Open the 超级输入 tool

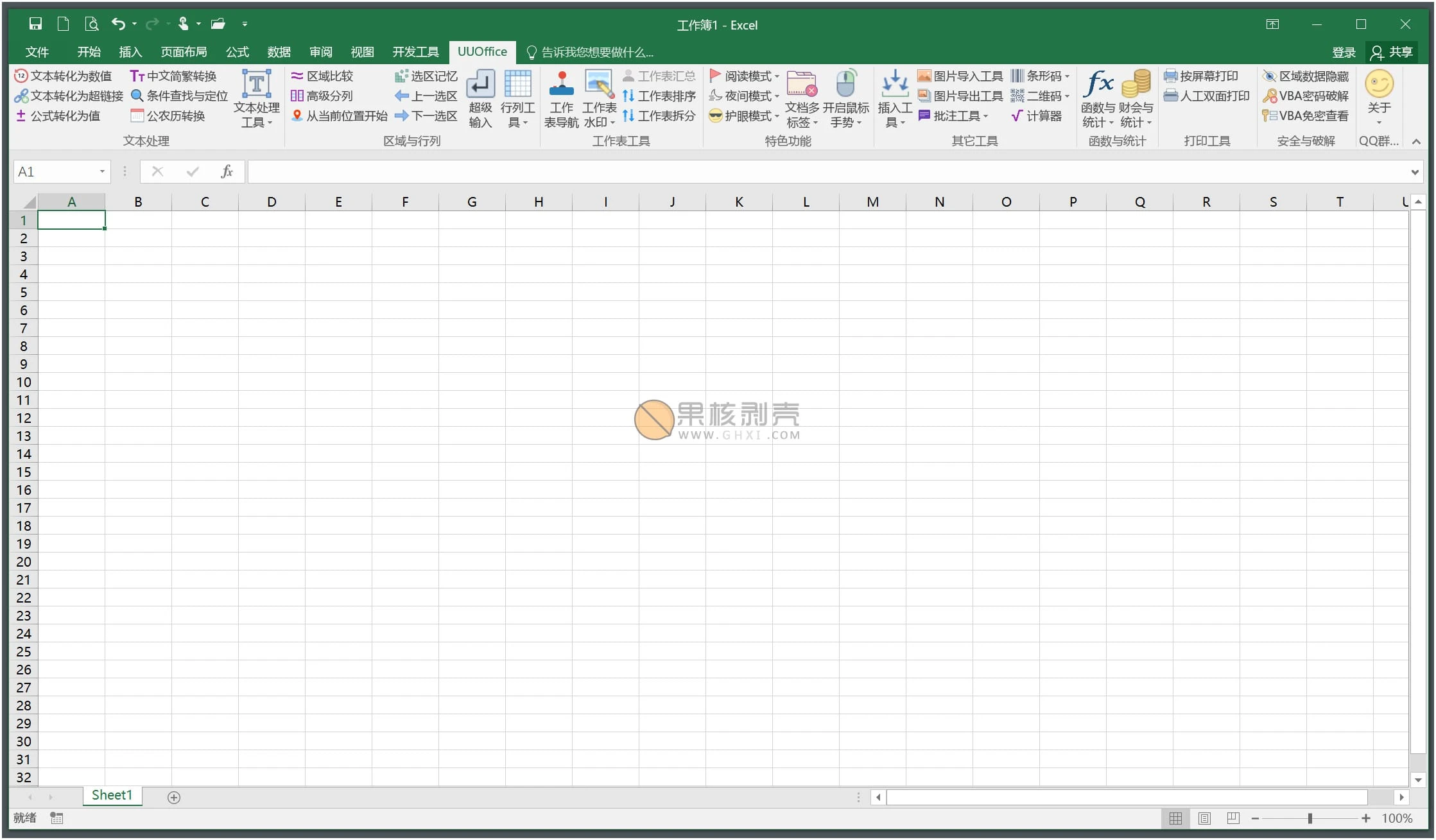(480, 85)
